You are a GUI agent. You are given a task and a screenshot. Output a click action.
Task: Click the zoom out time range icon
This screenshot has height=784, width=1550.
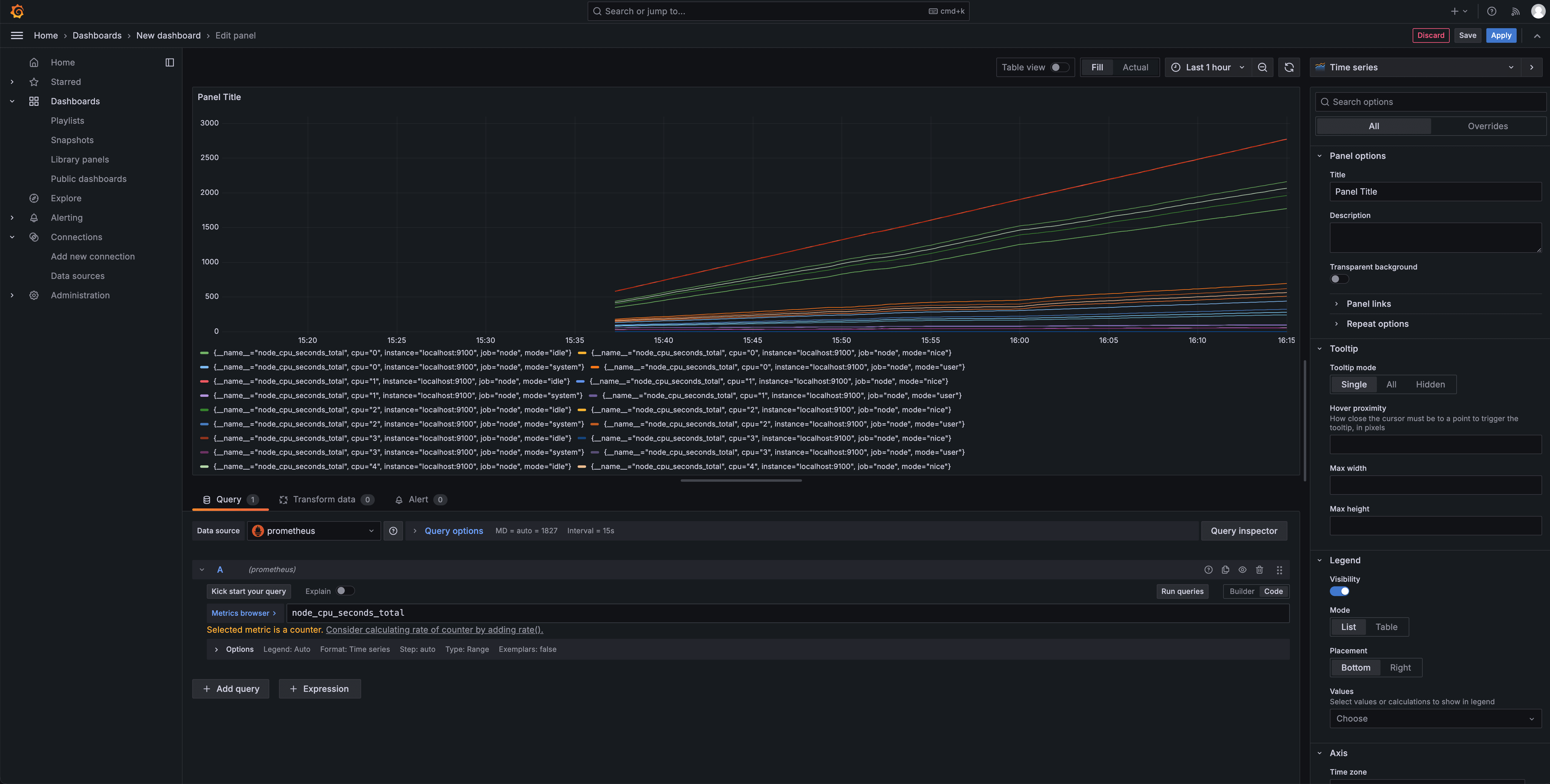click(x=1262, y=67)
